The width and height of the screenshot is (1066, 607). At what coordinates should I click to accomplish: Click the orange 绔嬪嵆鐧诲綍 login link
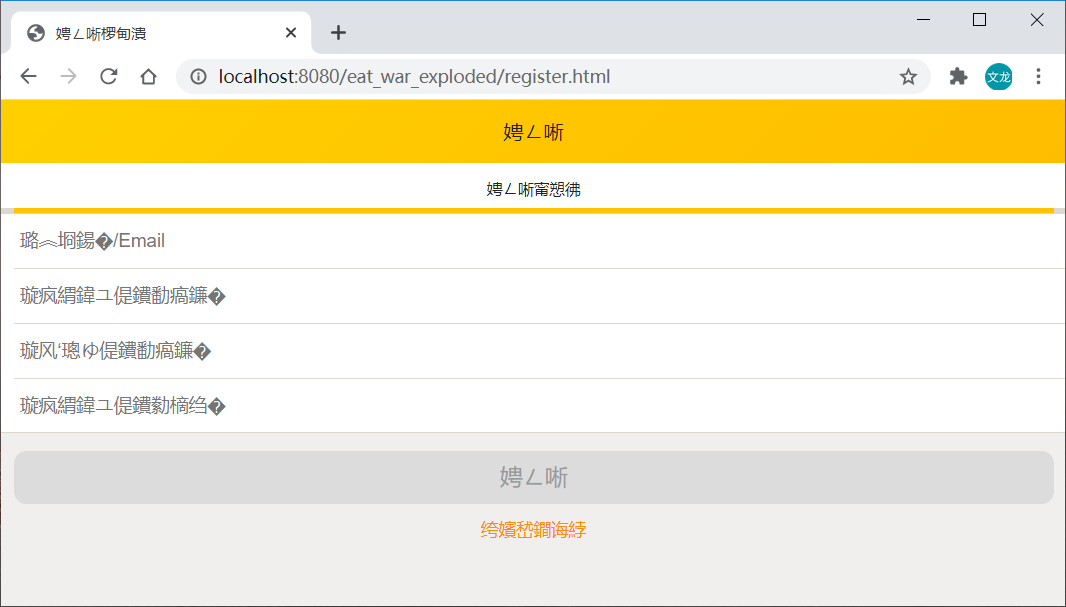[533, 530]
